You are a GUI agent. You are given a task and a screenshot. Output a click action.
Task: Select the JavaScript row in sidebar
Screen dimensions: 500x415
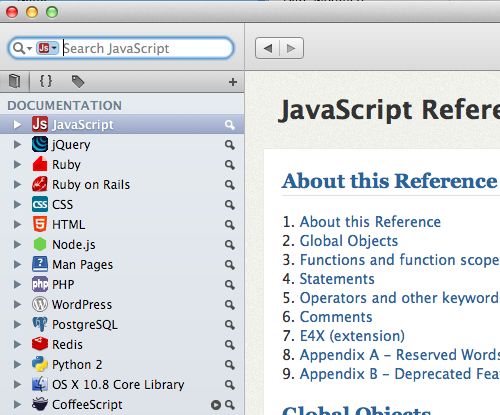(122, 125)
